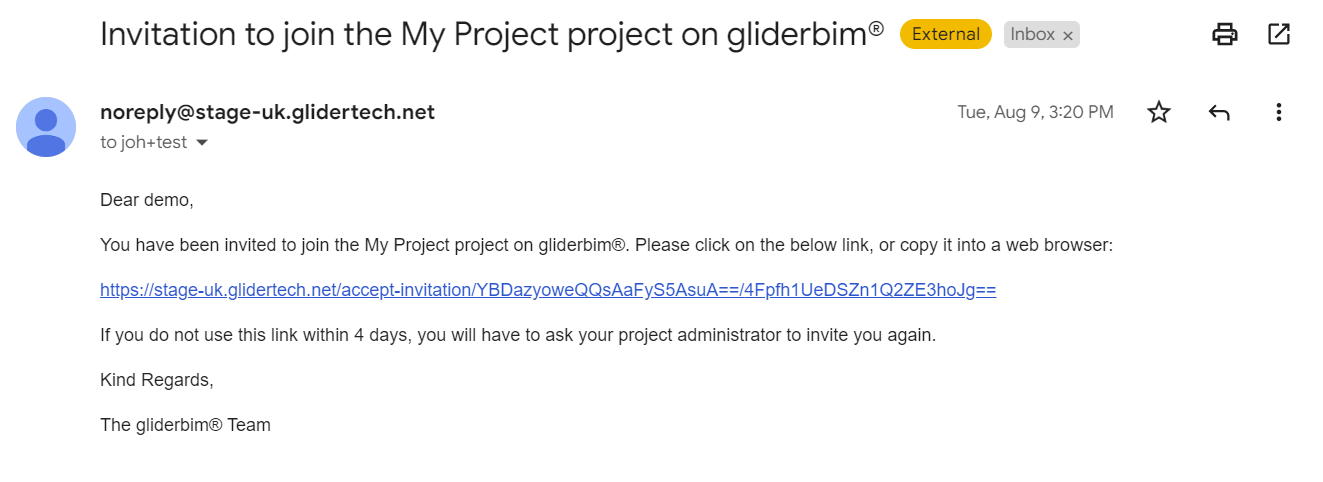Screen dimensions: 1323x482
Task: Click the "You have been invited" paragraph
Action: [x=606, y=245]
